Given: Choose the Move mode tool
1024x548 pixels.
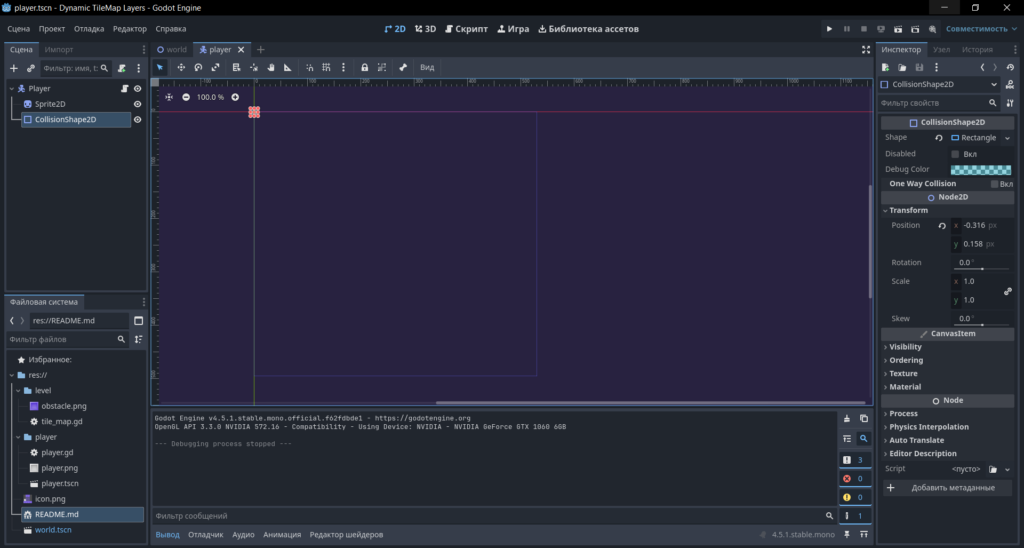Looking at the screenshot, I should 181,67.
